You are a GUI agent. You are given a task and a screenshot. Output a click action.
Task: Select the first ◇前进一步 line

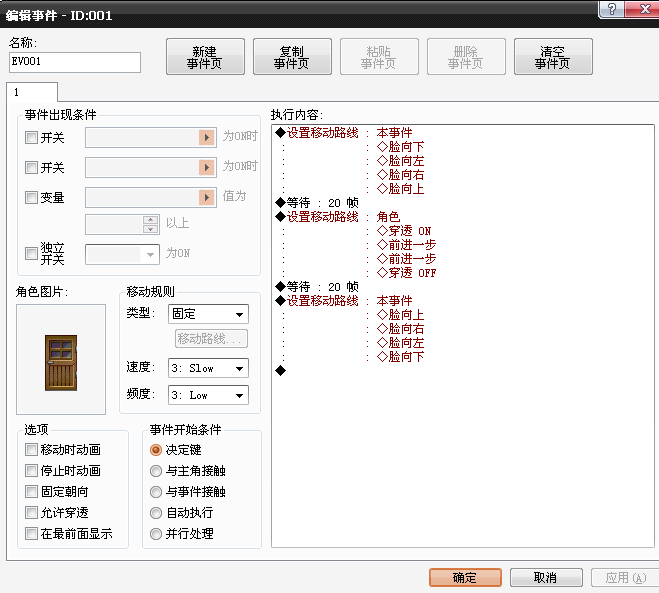tap(406, 245)
